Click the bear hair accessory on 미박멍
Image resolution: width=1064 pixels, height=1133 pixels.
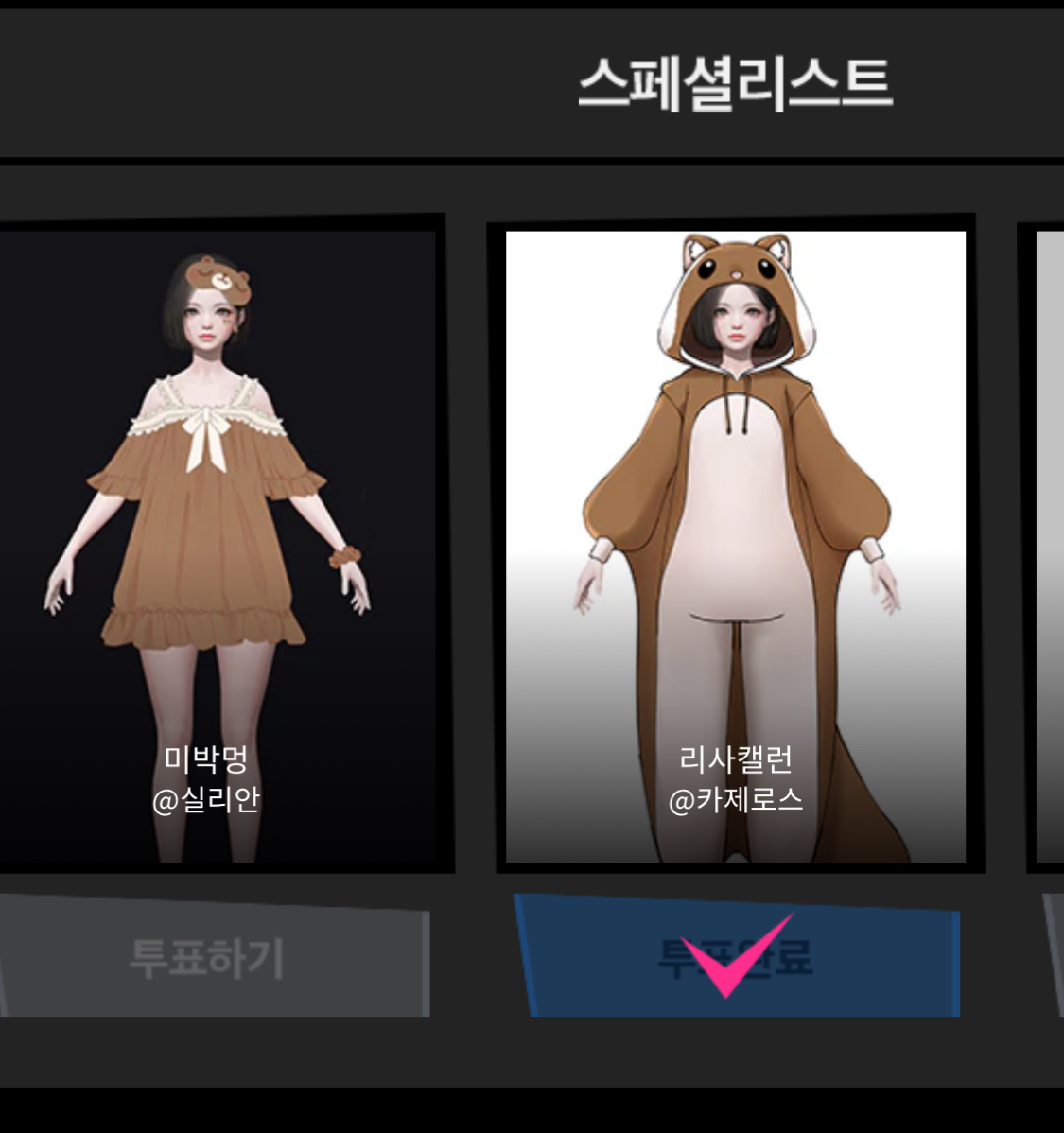tap(218, 280)
